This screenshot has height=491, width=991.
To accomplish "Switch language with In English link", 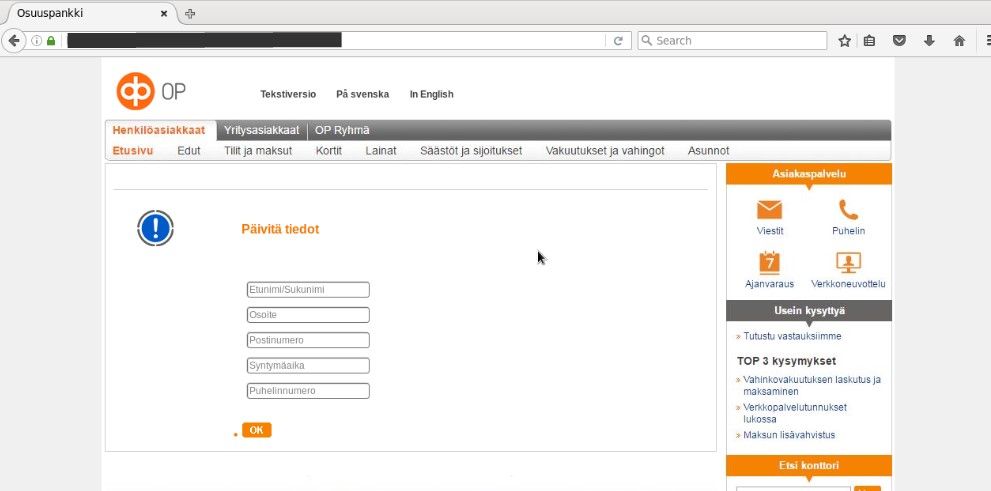I will [x=431, y=94].
